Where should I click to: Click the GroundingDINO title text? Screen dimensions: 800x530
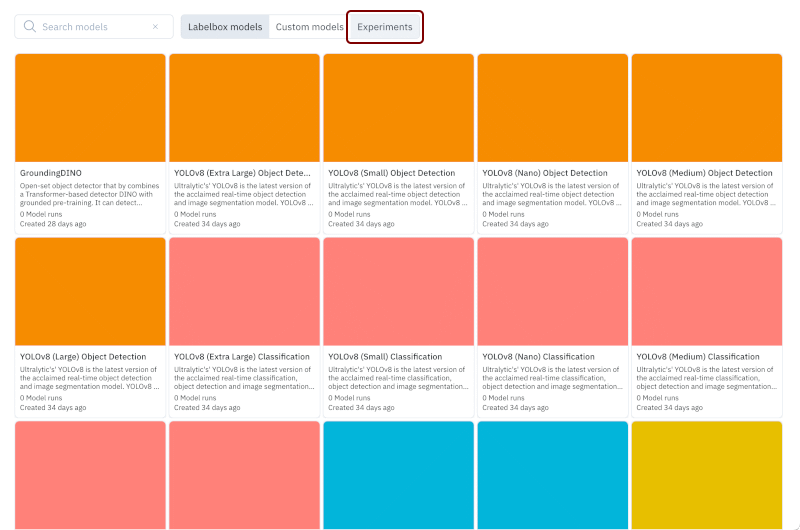[x=51, y=173]
